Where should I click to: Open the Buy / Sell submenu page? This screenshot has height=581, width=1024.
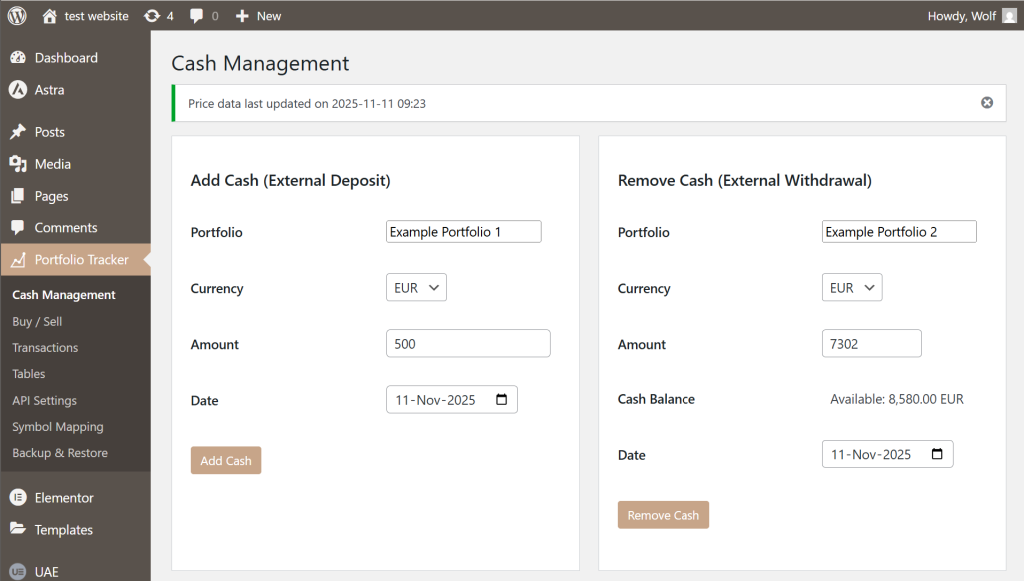(37, 322)
